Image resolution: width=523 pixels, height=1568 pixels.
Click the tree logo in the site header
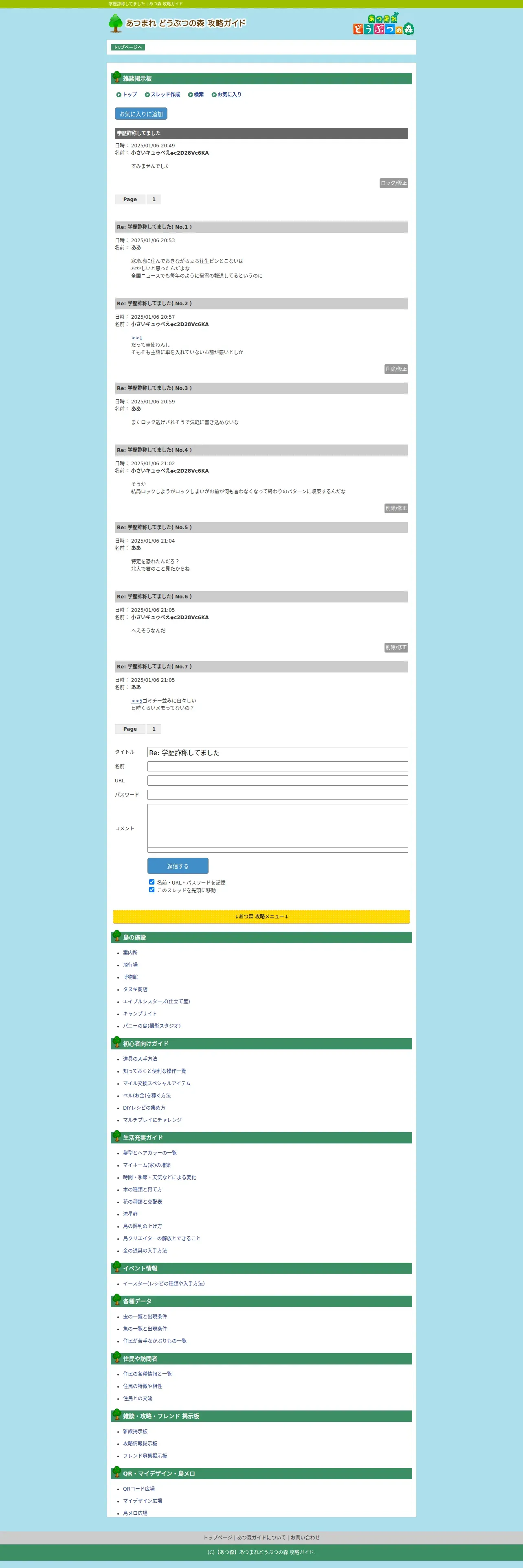pyautogui.click(x=115, y=23)
